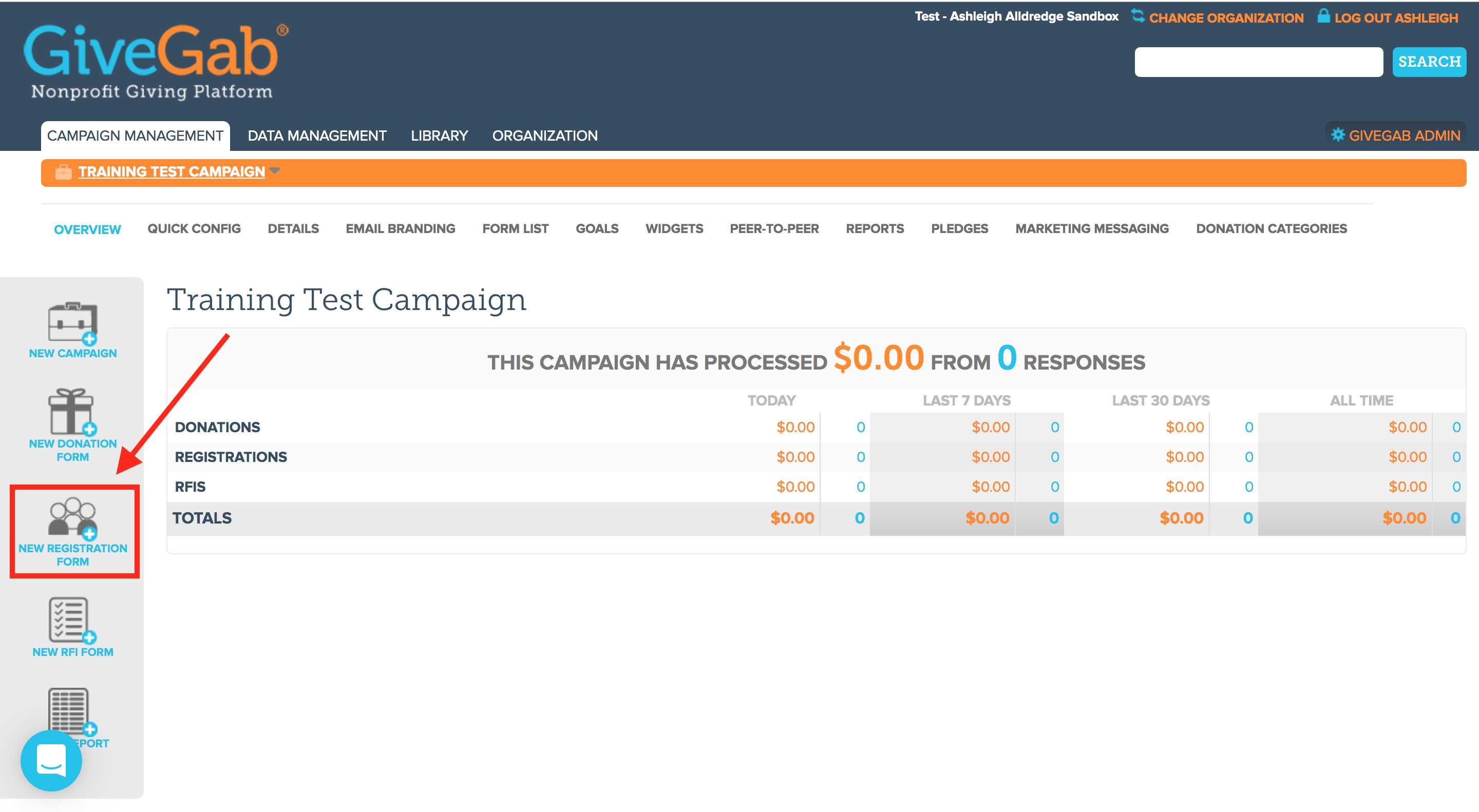Click the Last 30 Days column header
The width and height of the screenshot is (1479, 812).
click(1161, 400)
